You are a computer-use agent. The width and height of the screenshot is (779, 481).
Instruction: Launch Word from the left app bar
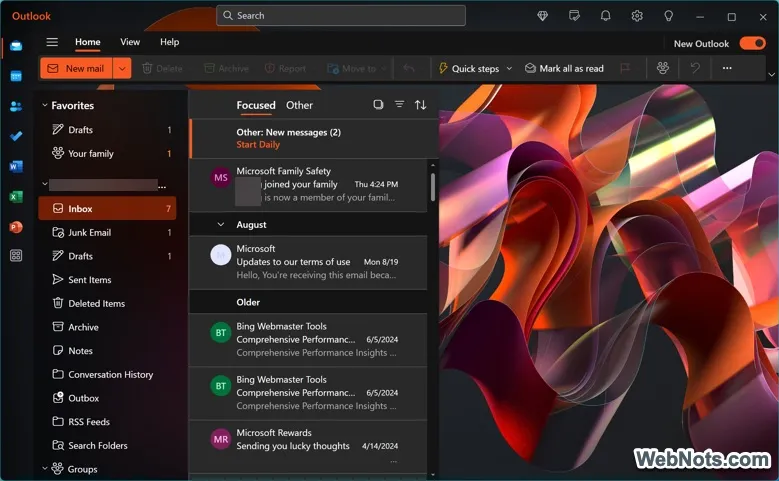coord(16,166)
